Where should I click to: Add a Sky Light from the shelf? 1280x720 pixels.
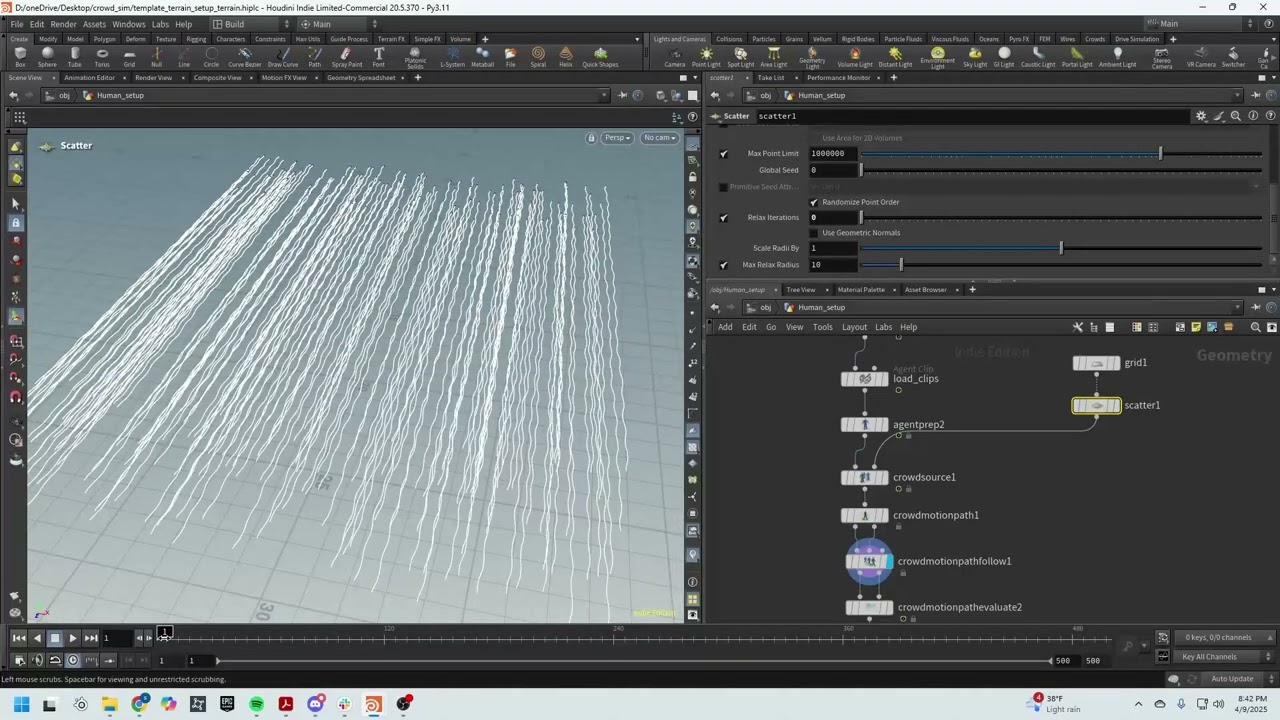click(975, 57)
